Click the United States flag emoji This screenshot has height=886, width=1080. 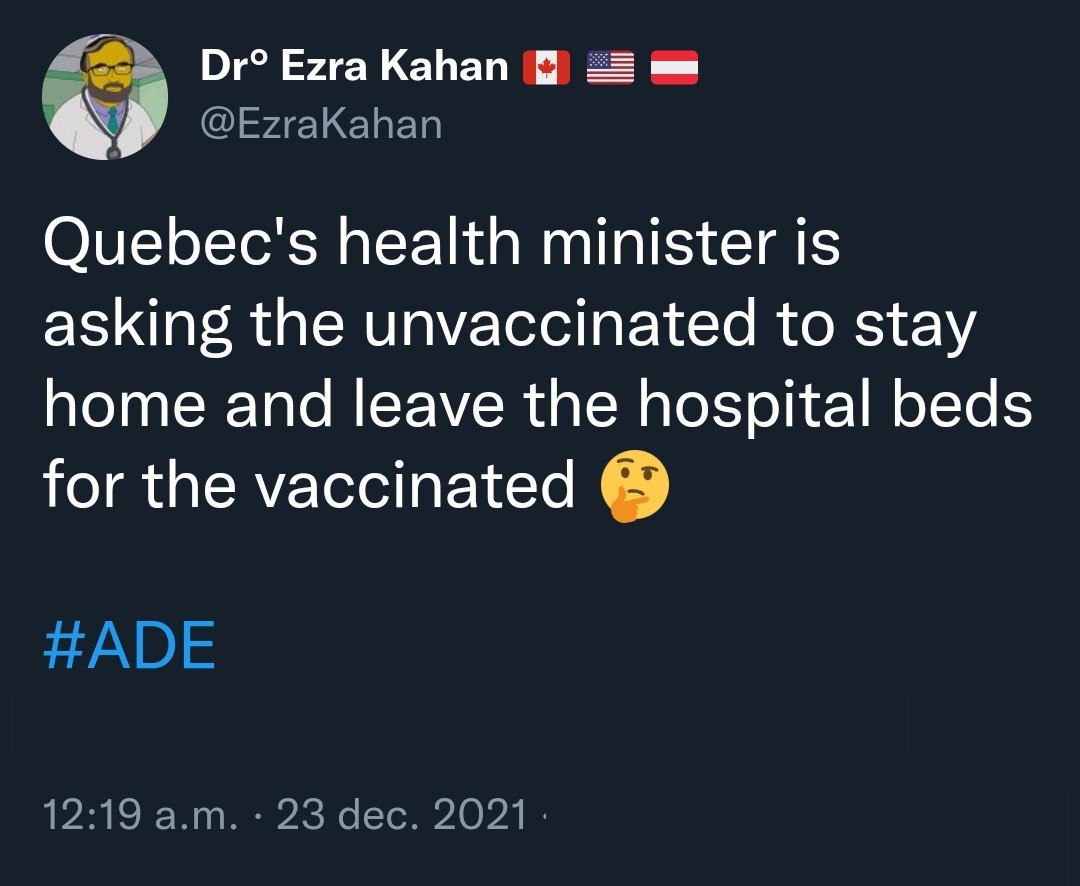610,68
